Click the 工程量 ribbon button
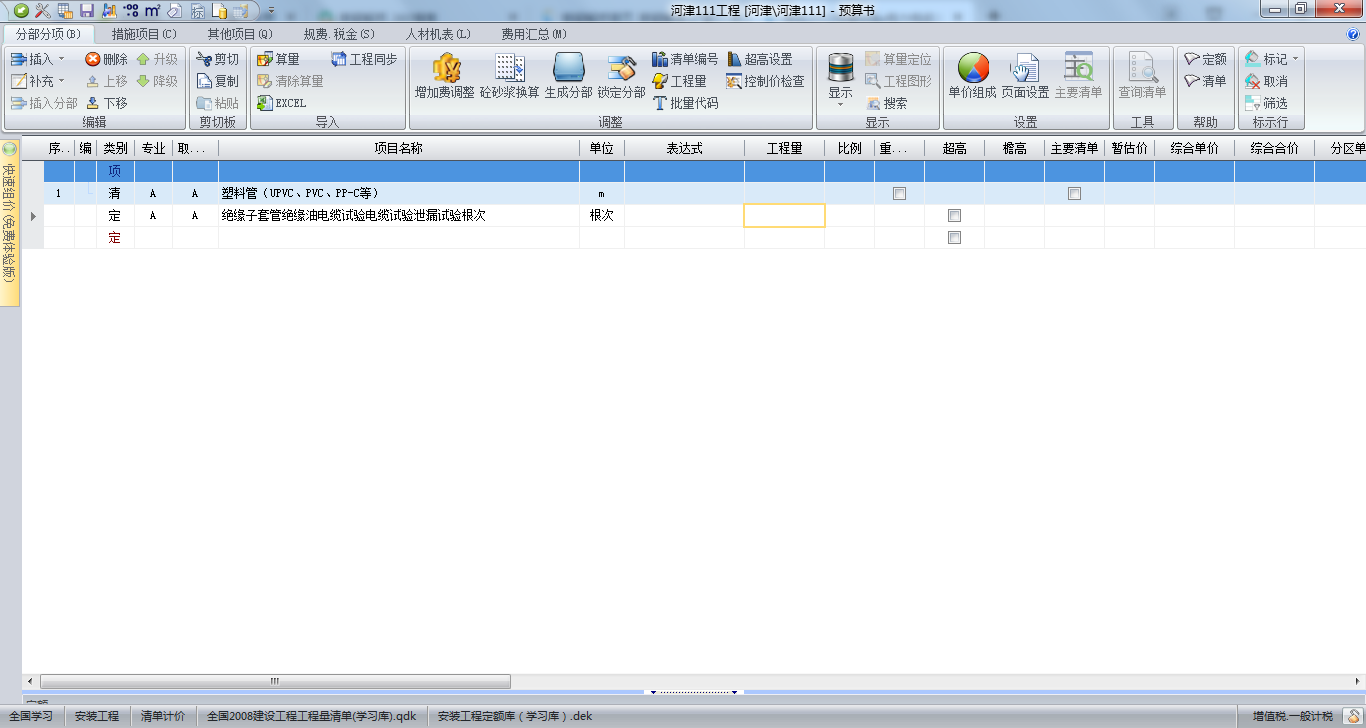 [x=679, y=81]
